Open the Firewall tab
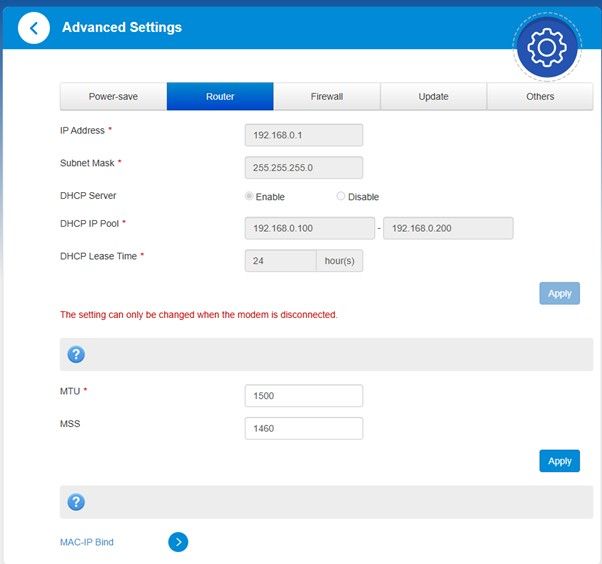The height and width of the screenshot is (564, 602). coord(326,97)
